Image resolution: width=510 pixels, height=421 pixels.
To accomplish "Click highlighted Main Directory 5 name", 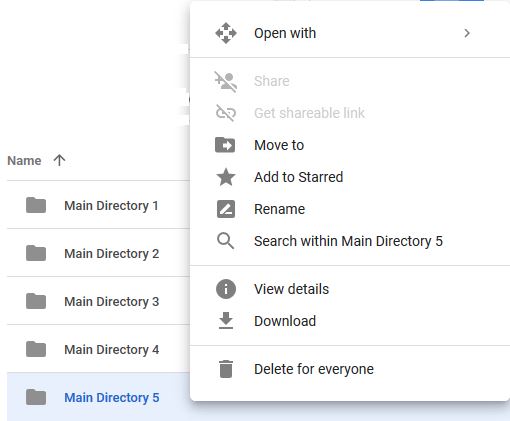I will 112,398.
